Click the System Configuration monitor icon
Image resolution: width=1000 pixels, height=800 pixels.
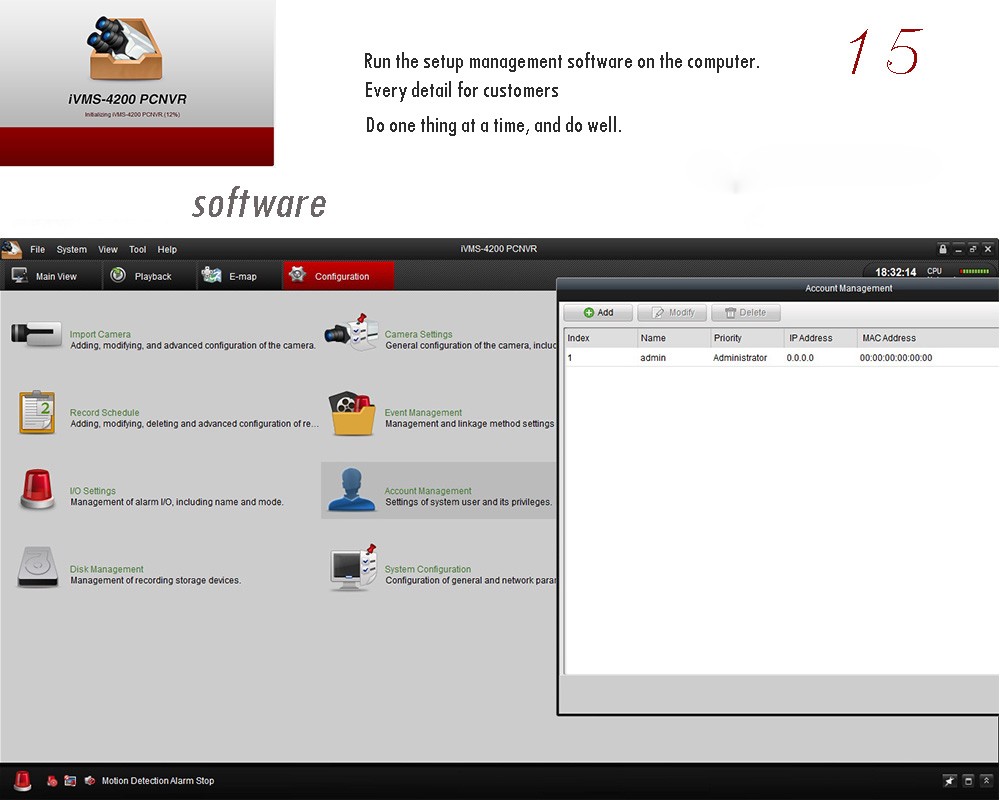pyautogui.click(x=352, y=569)
